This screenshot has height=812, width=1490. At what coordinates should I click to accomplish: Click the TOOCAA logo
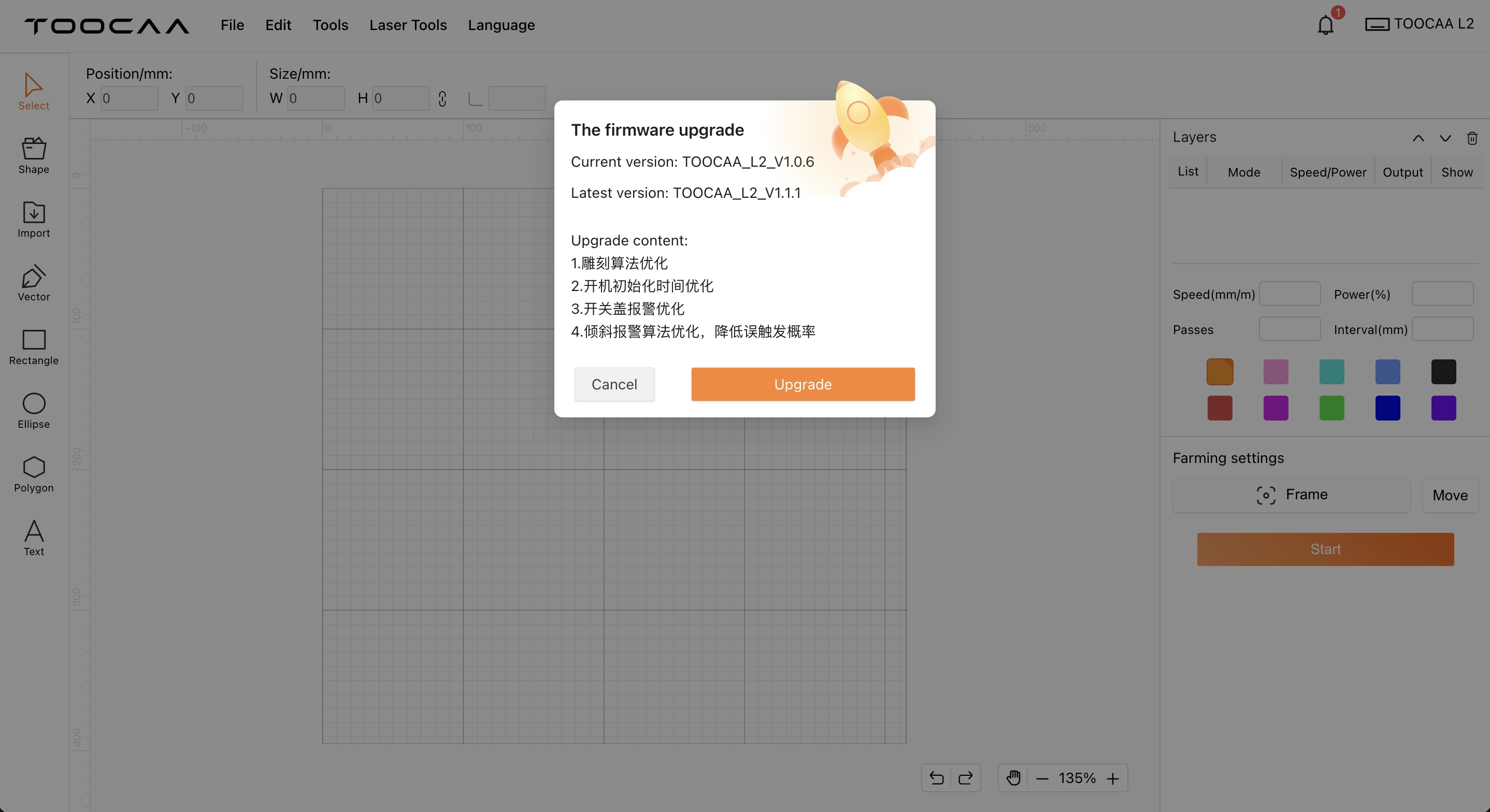106,26
